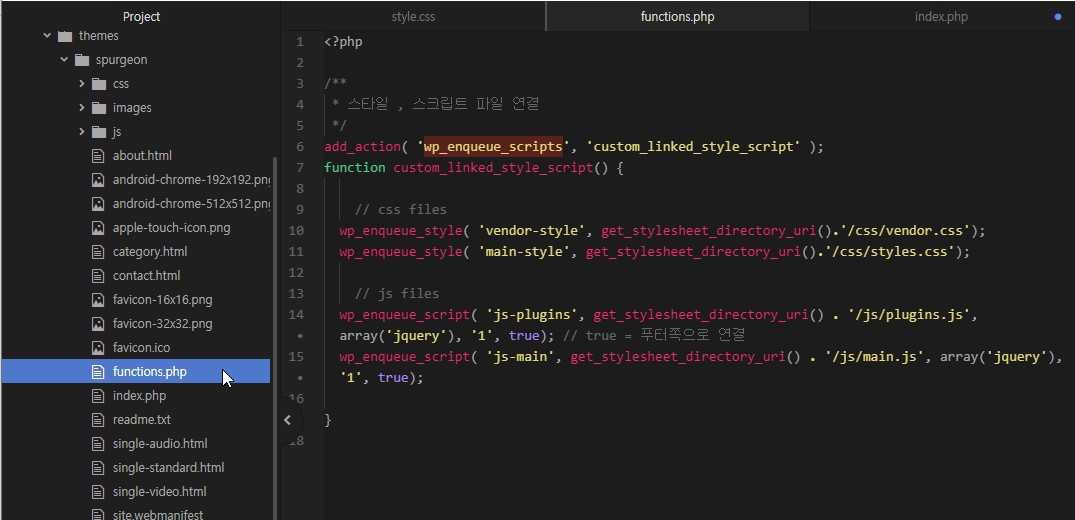Click the '// js files' comment
Screen dimensions: 1075x520
tap(397, 294)
